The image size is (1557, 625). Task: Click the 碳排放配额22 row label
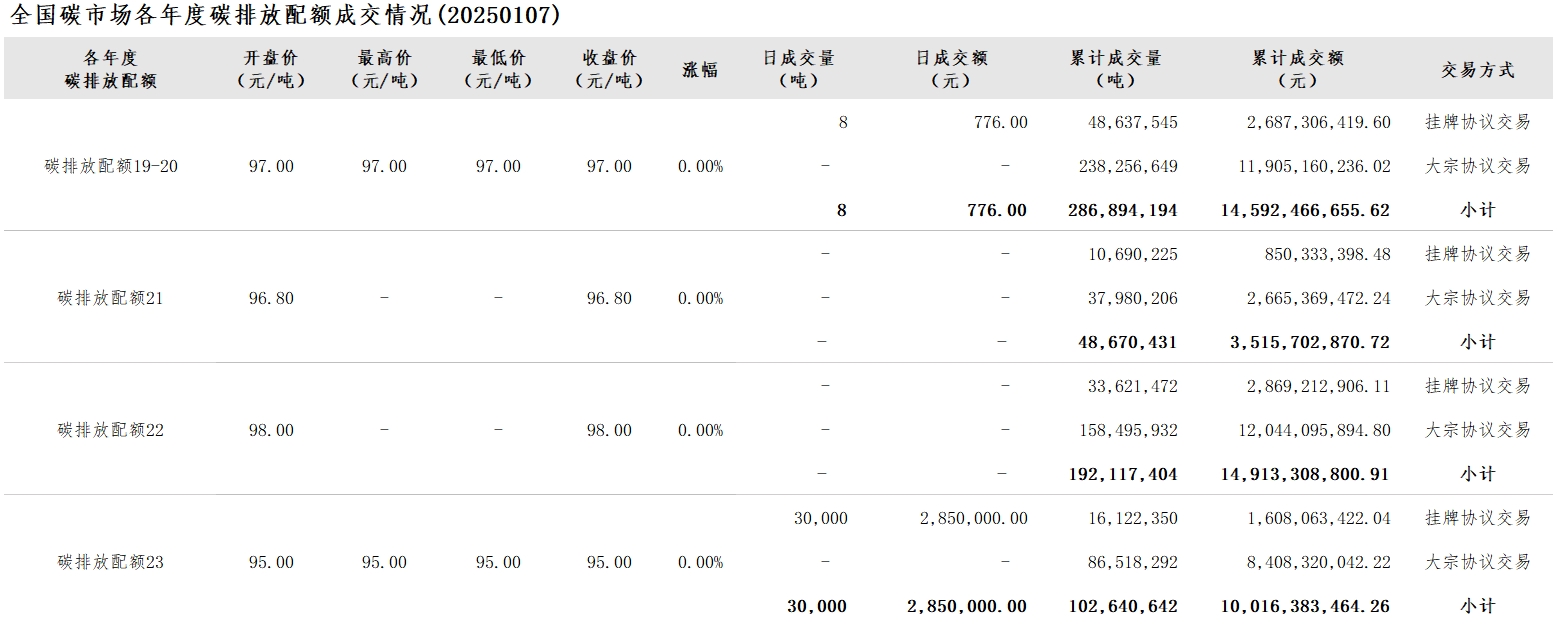click(111, 430)
